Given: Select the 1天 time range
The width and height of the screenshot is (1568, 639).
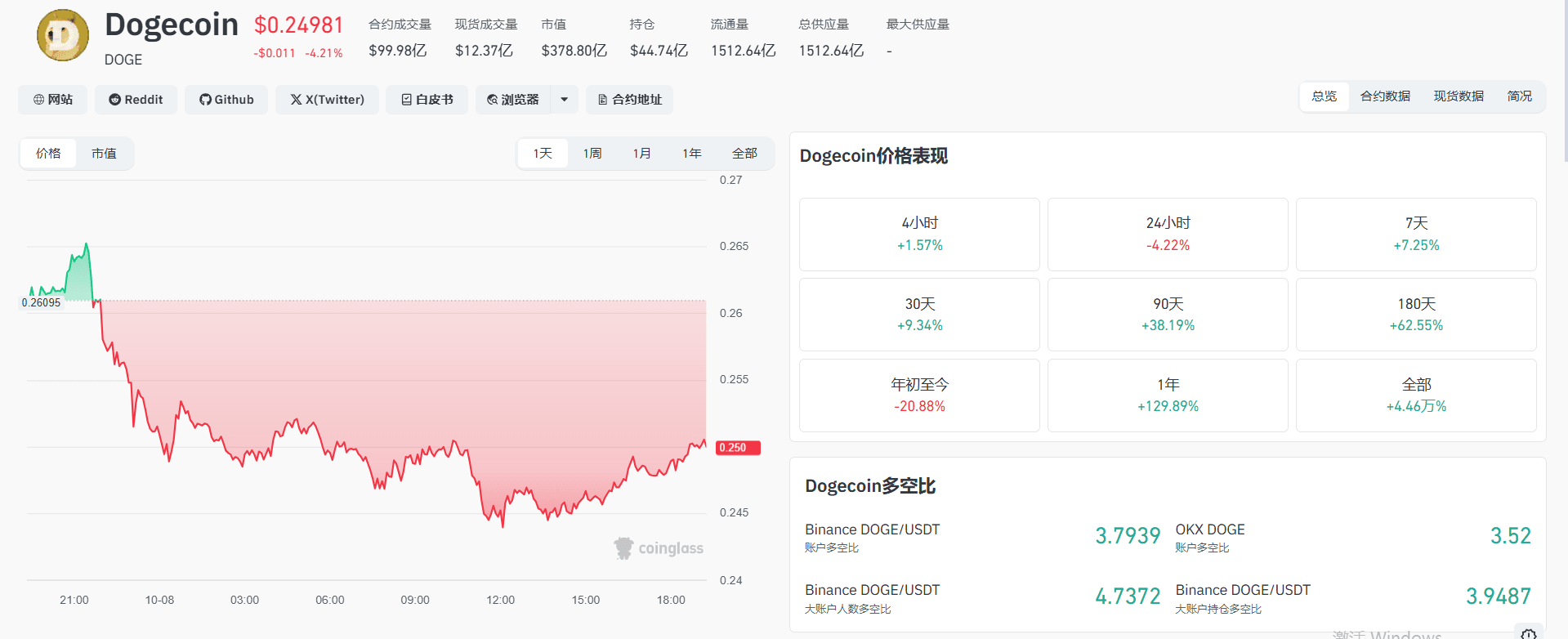Looking at the screenshot, I should point(543,154).
